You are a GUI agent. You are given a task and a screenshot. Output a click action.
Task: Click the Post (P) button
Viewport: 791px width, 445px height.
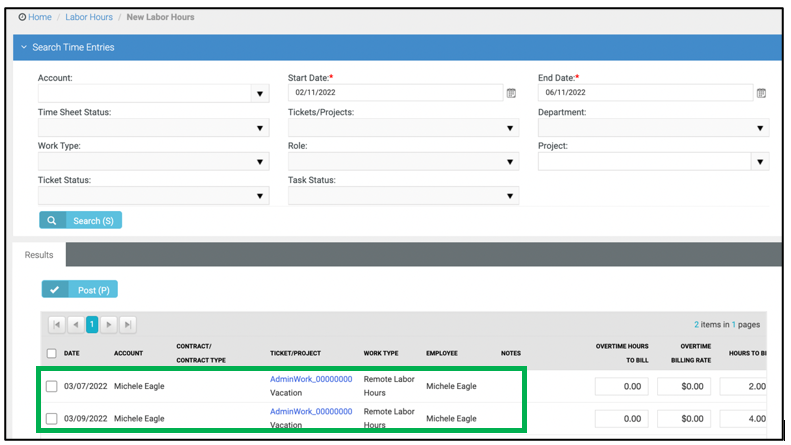pyautogui.click(x=79, y=289)
